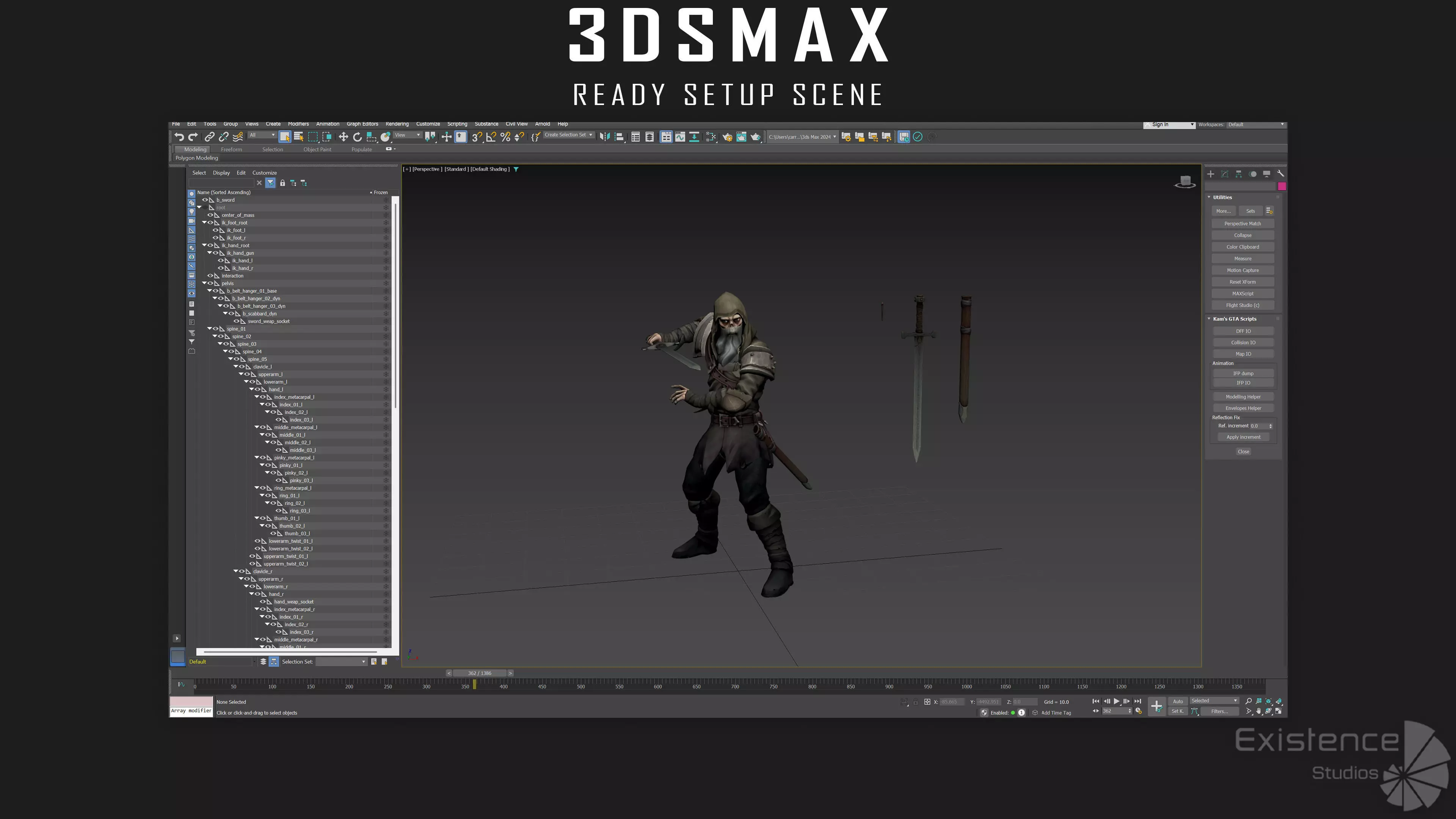Viewport: 1456px width, 819px height.
Task: Toggle Angle Snap in toolbar
Action: pos(491,137)
